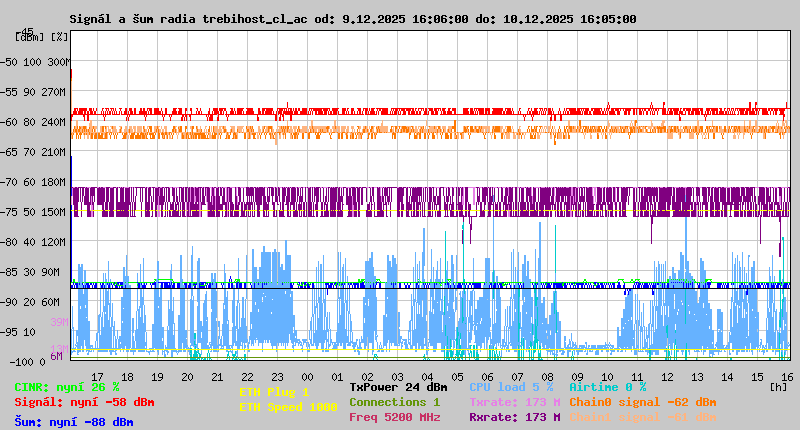Select the 08 hour mark on time axis
800x430 pixels.
tap(548, 376)
